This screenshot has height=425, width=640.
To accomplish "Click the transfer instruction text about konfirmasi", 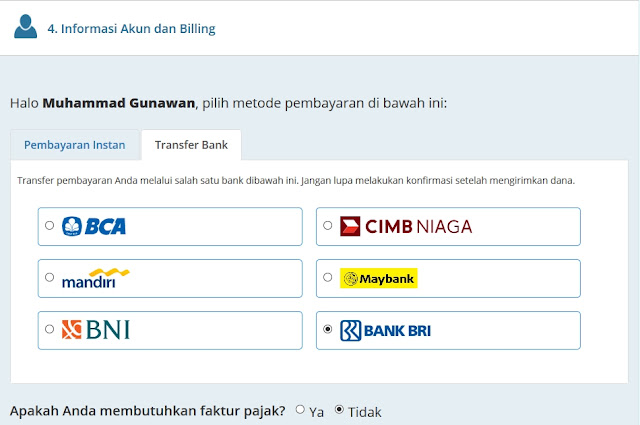I will 296,180.
